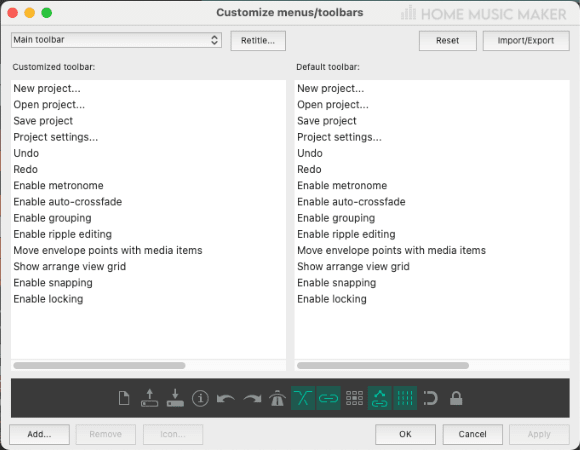This screenshot has height=450, width=580.
Task: Select New project... in Customized toolbar list
Action: coord(148,88)
